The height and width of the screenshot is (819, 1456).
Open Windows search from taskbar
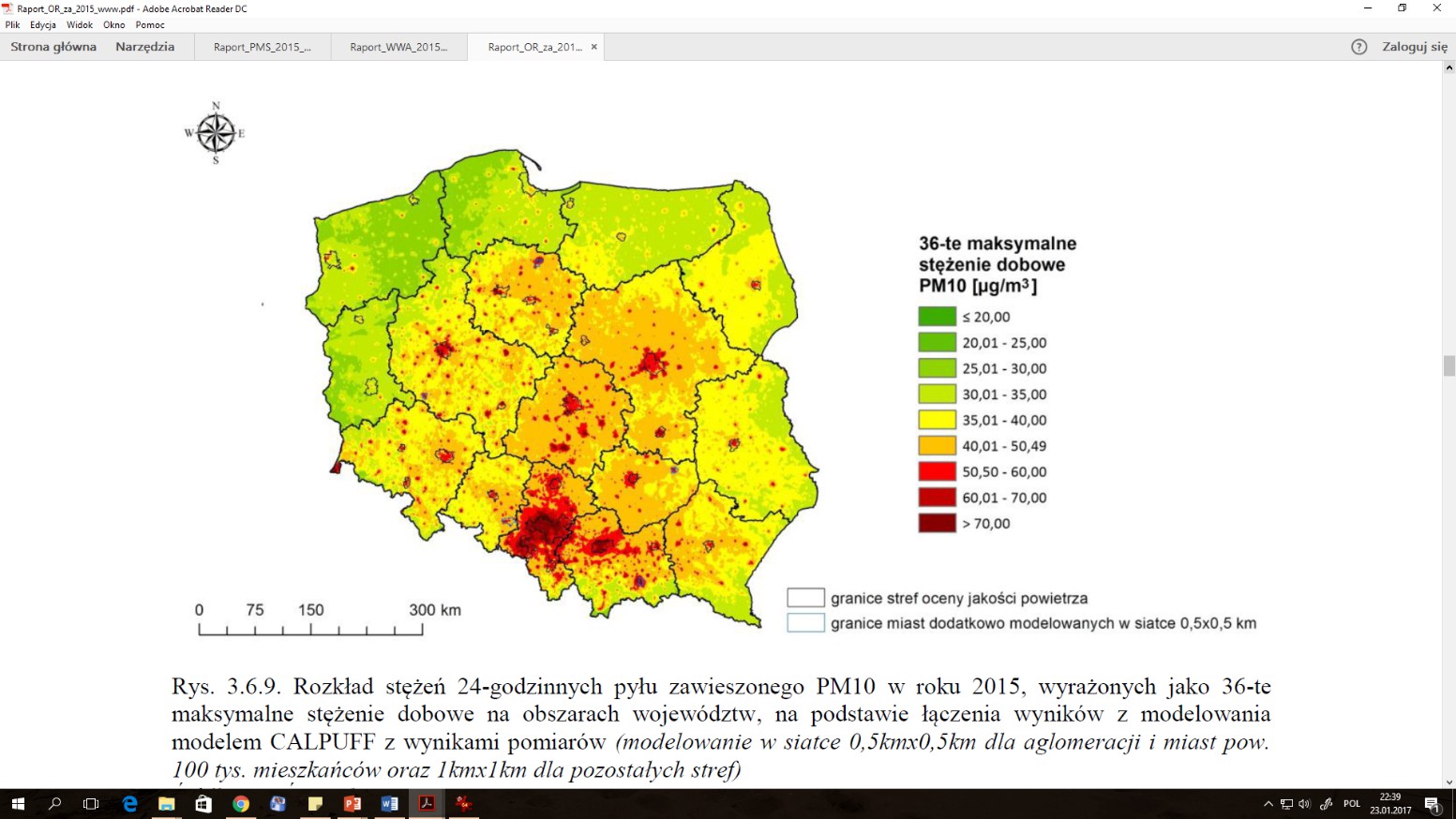tap(54, 804)
